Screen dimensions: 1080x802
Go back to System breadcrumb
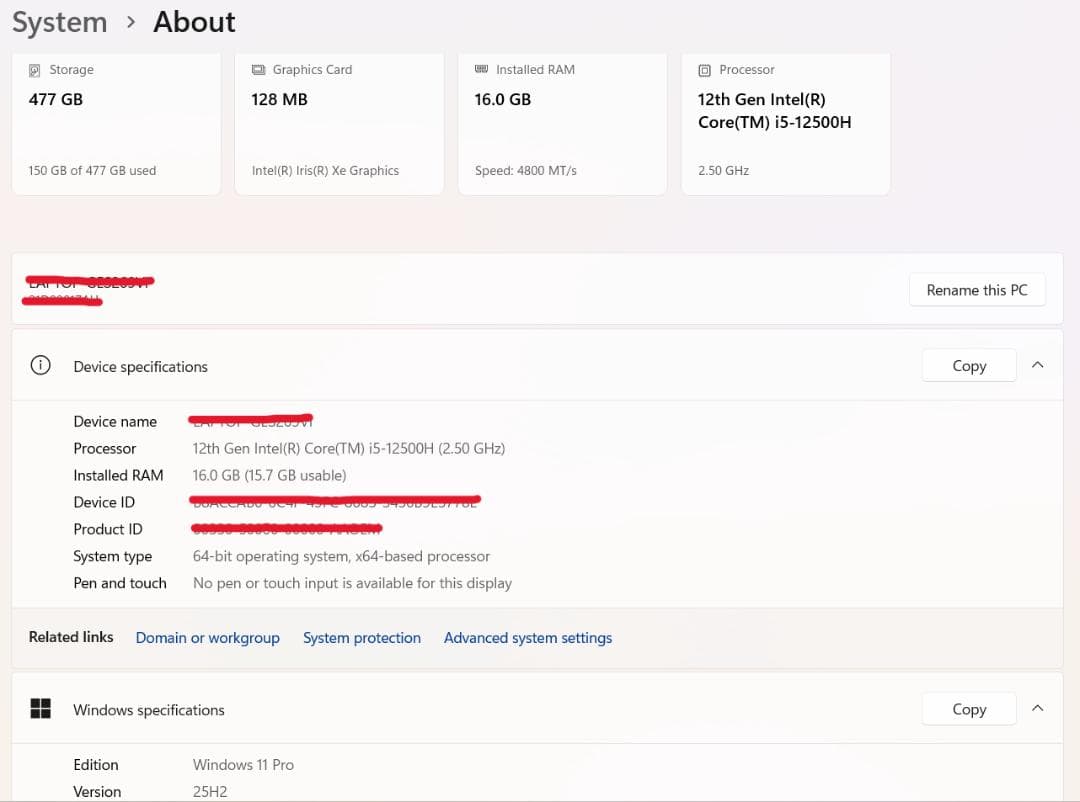(59, 22)
